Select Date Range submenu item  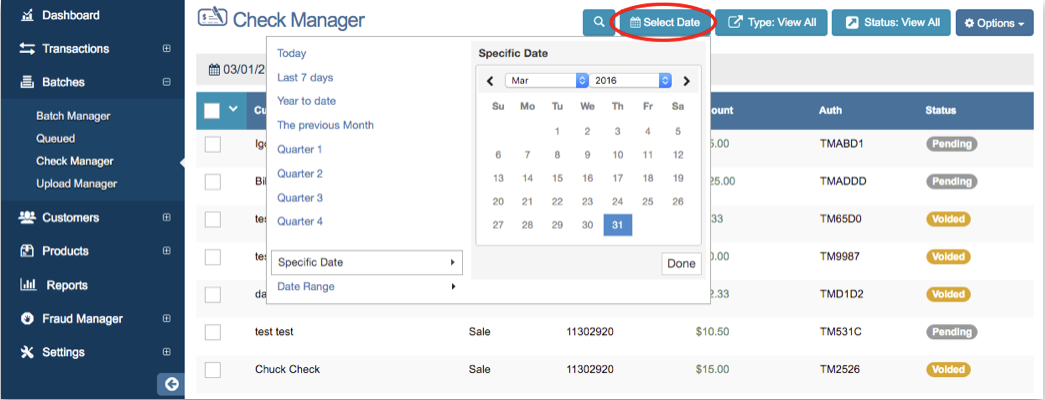[x=306, y=287]
